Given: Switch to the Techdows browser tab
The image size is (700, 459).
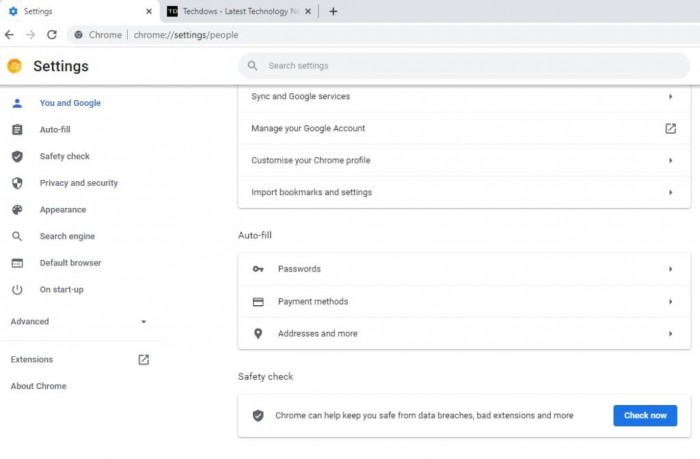Looking at the screenshot, I should 235,11.
